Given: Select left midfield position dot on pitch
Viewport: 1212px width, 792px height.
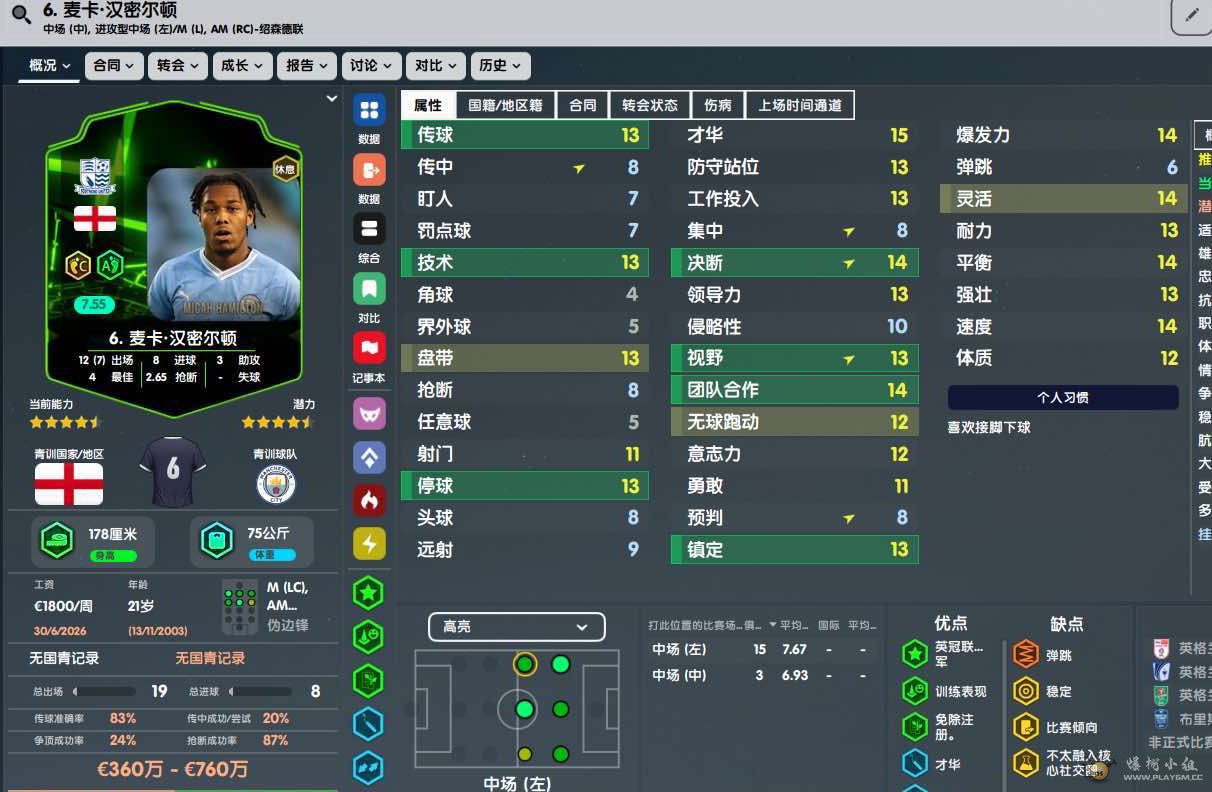Looking at the screenshot, I should pos(524,664).
